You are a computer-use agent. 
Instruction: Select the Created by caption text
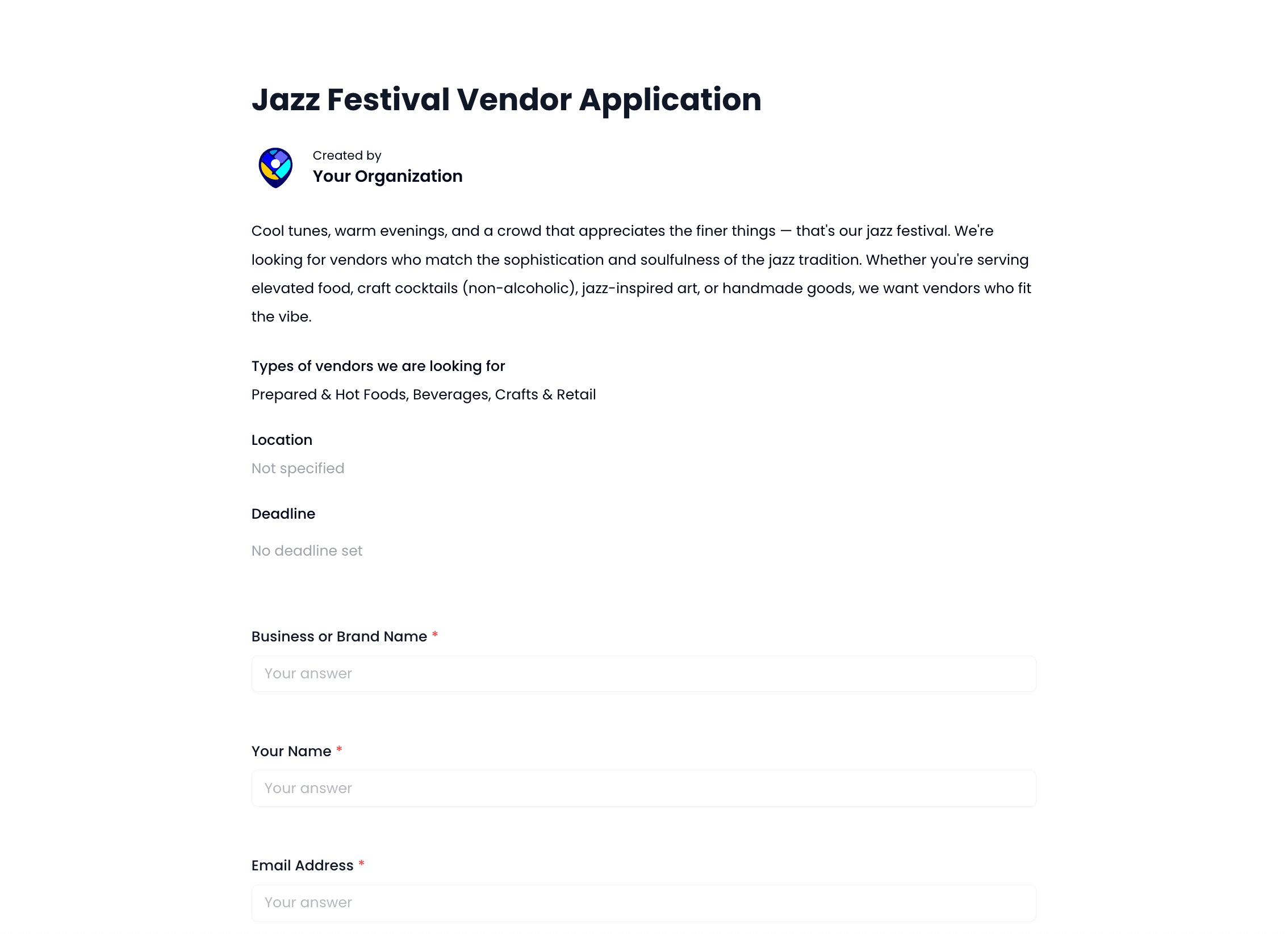point(346,155)
